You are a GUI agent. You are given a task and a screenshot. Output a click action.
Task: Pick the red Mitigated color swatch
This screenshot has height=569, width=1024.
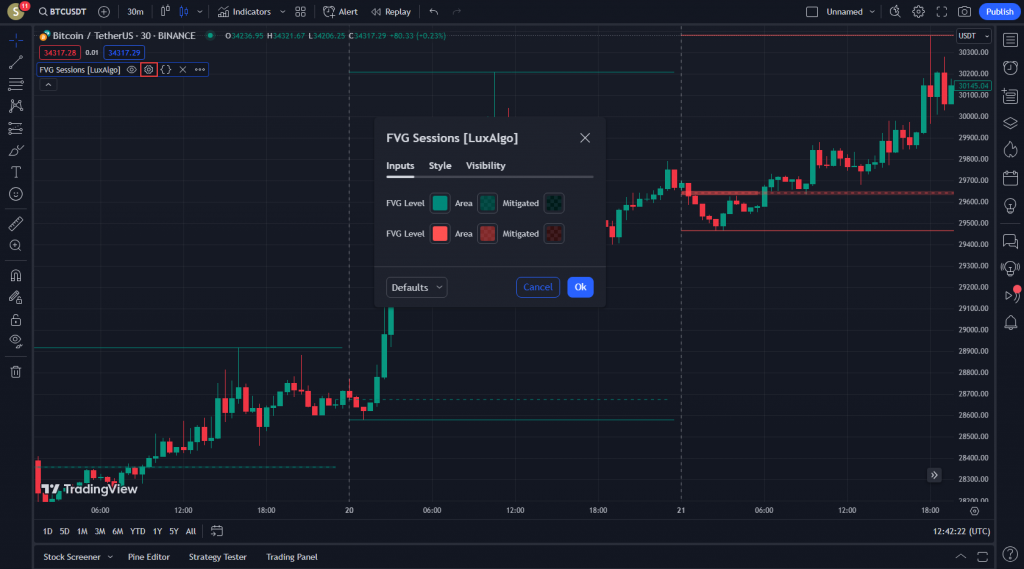click(x=554, y=234)
